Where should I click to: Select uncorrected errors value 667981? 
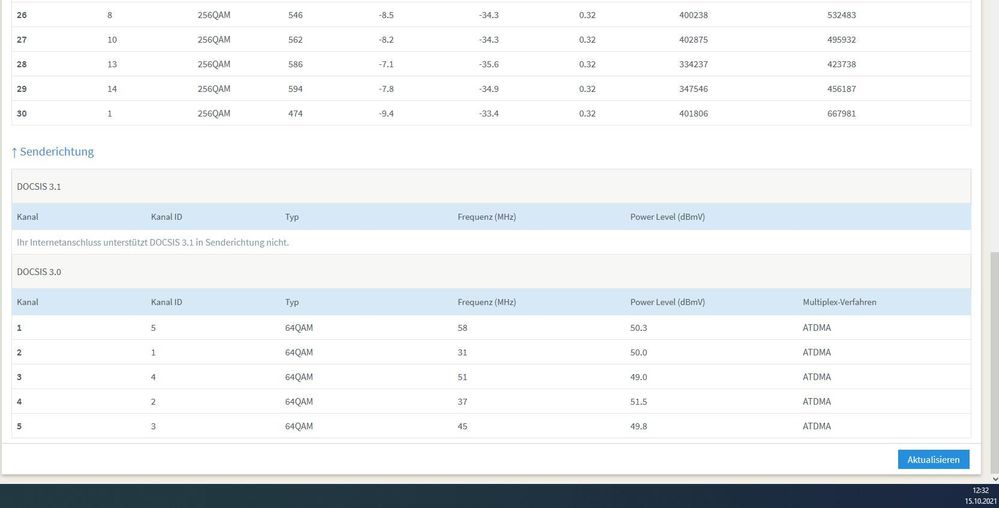click(841, 113)
